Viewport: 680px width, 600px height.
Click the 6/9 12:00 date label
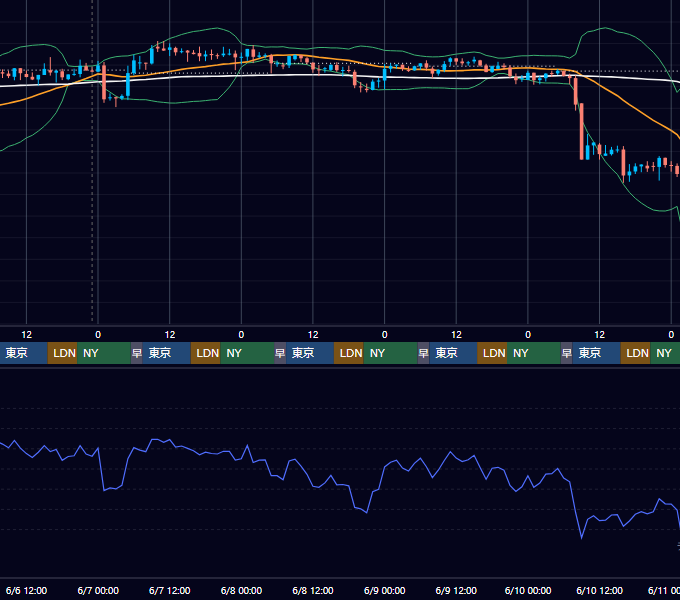pos(456,590)
